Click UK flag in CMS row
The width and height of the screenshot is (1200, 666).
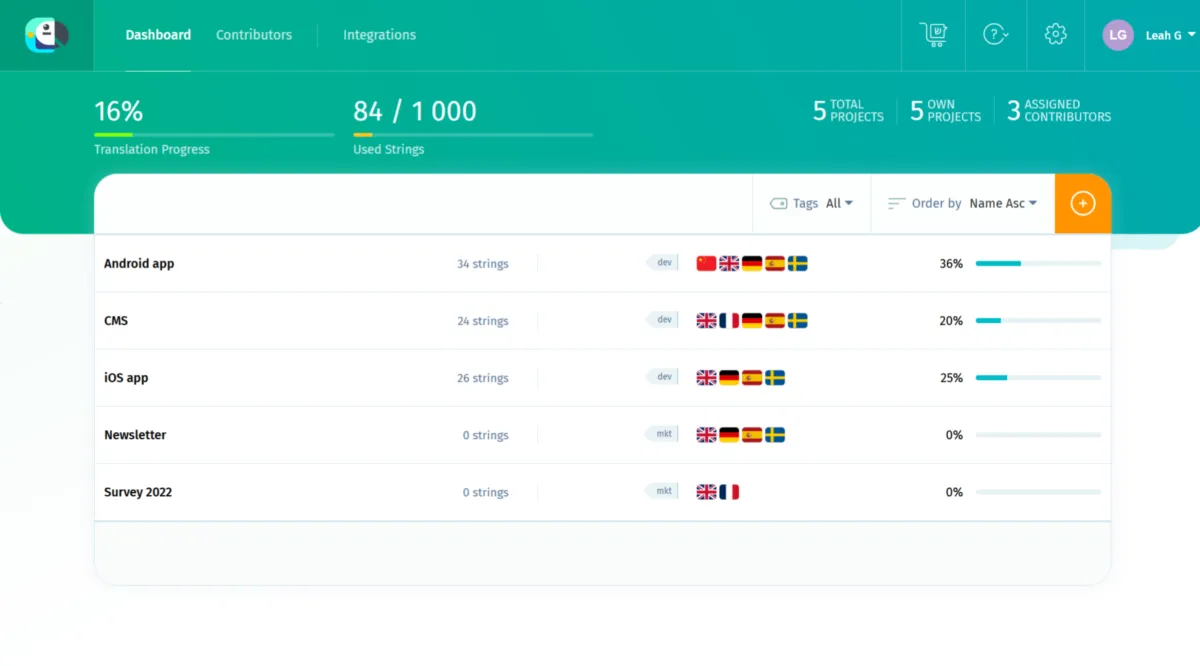click(x=706, y=321)
